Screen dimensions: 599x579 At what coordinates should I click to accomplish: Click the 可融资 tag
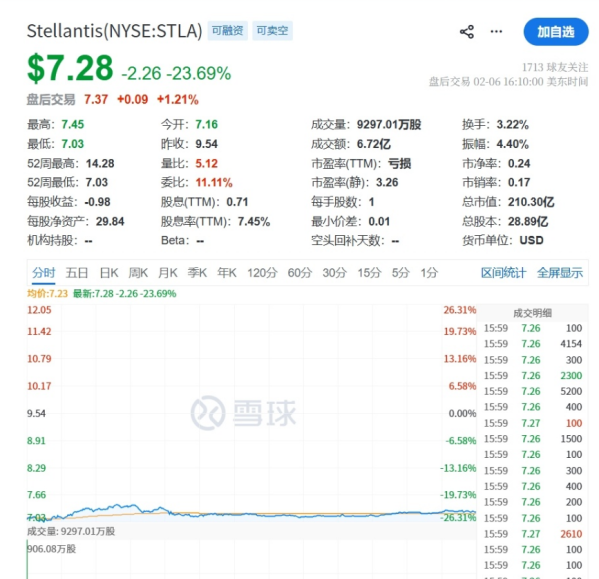[x=227, y=31]
